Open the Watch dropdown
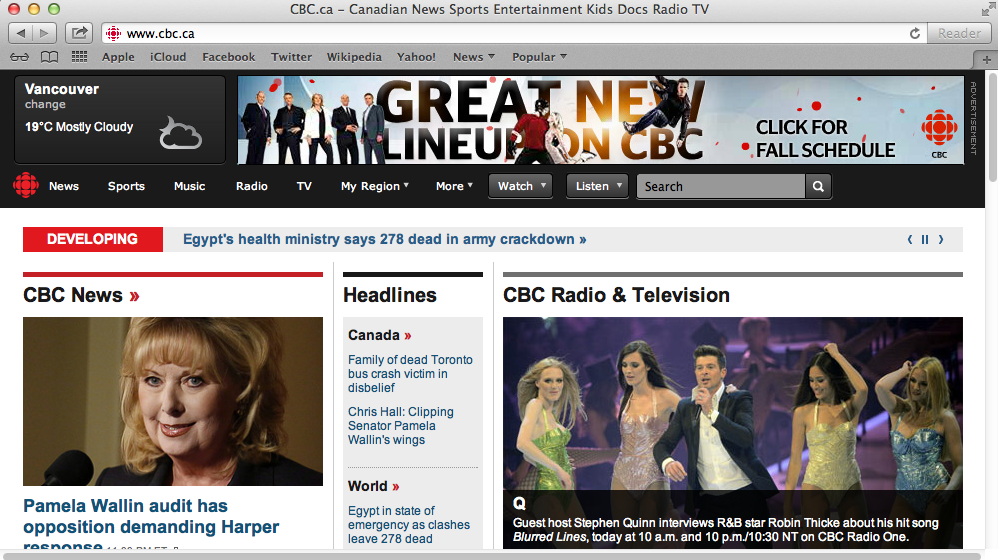998x560 pixels. 521,186
